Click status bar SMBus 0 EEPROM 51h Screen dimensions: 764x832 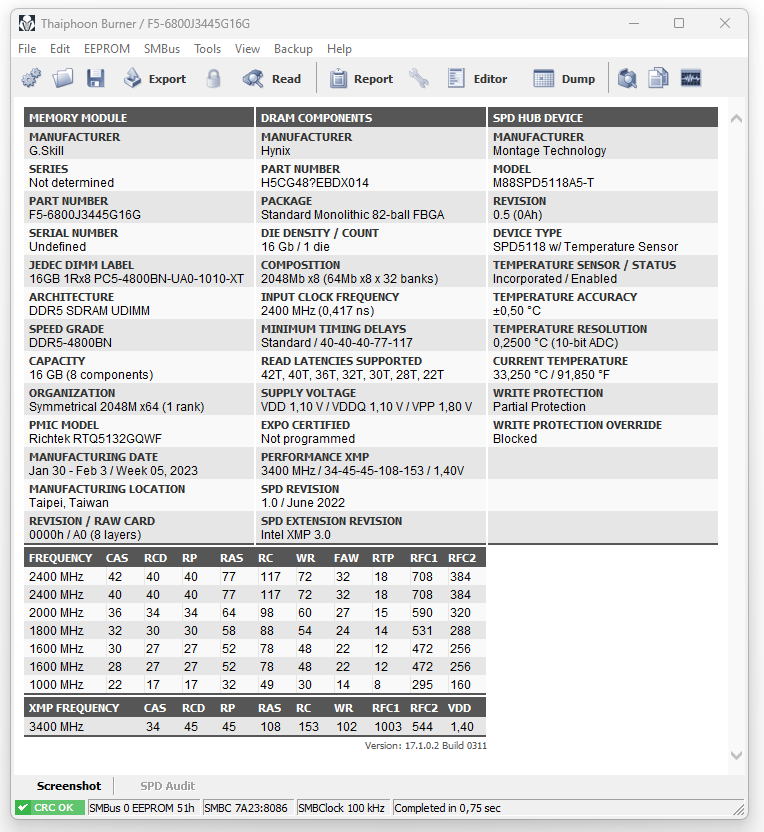(x=142, y=808)
